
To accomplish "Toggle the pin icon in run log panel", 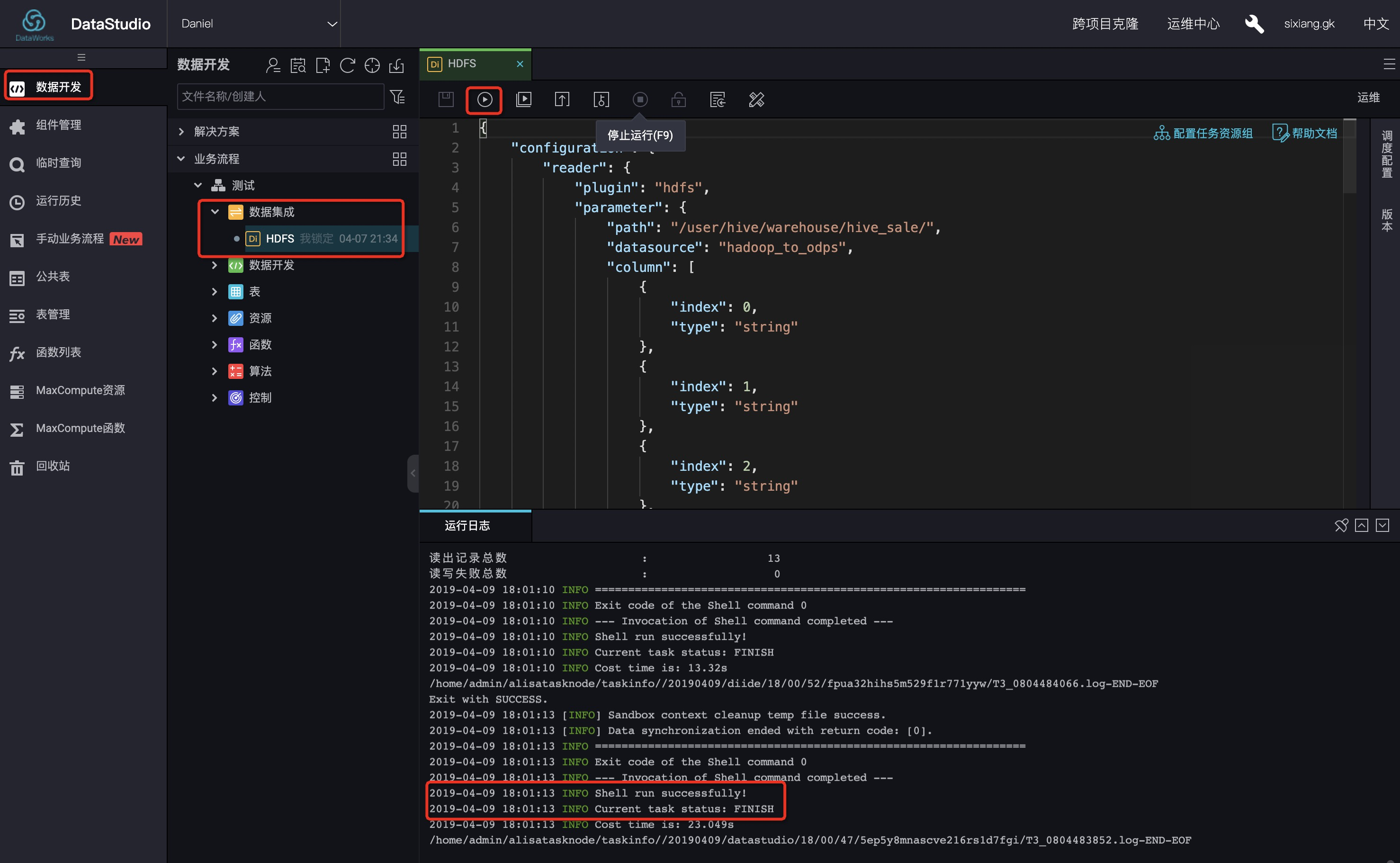I will point(1341,525).
